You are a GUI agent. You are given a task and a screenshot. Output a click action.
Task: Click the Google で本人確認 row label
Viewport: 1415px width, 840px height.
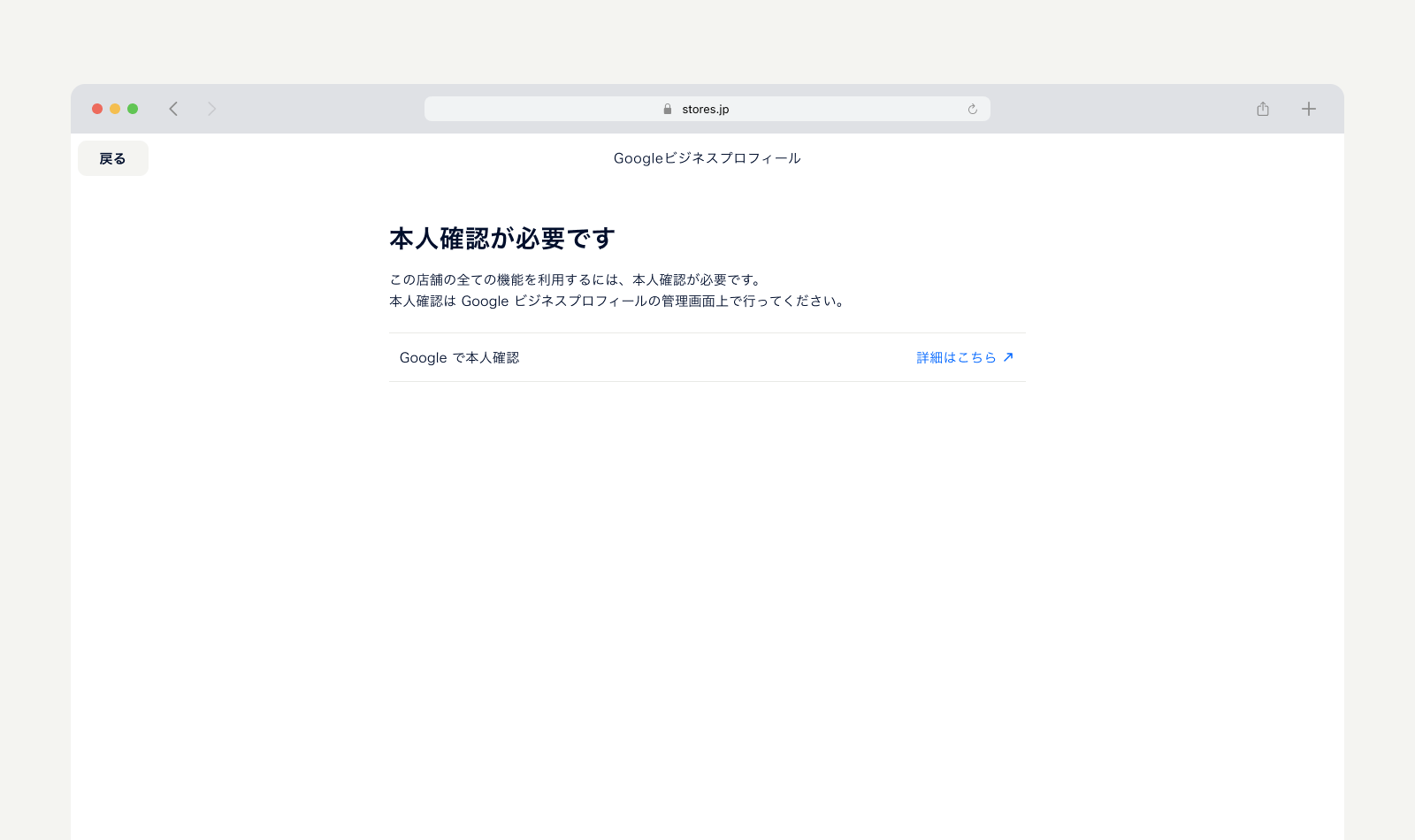(459, 357)
